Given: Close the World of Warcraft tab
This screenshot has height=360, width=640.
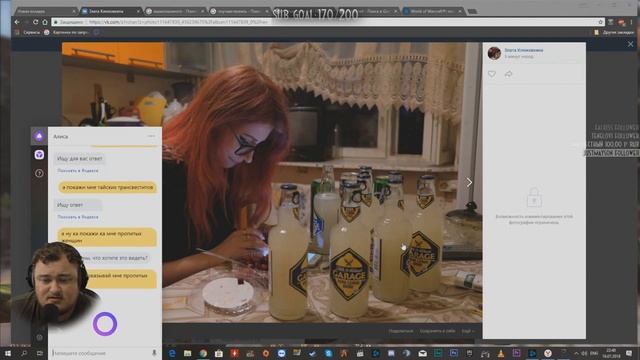Looking at the screenshot, I should point(460,11).
